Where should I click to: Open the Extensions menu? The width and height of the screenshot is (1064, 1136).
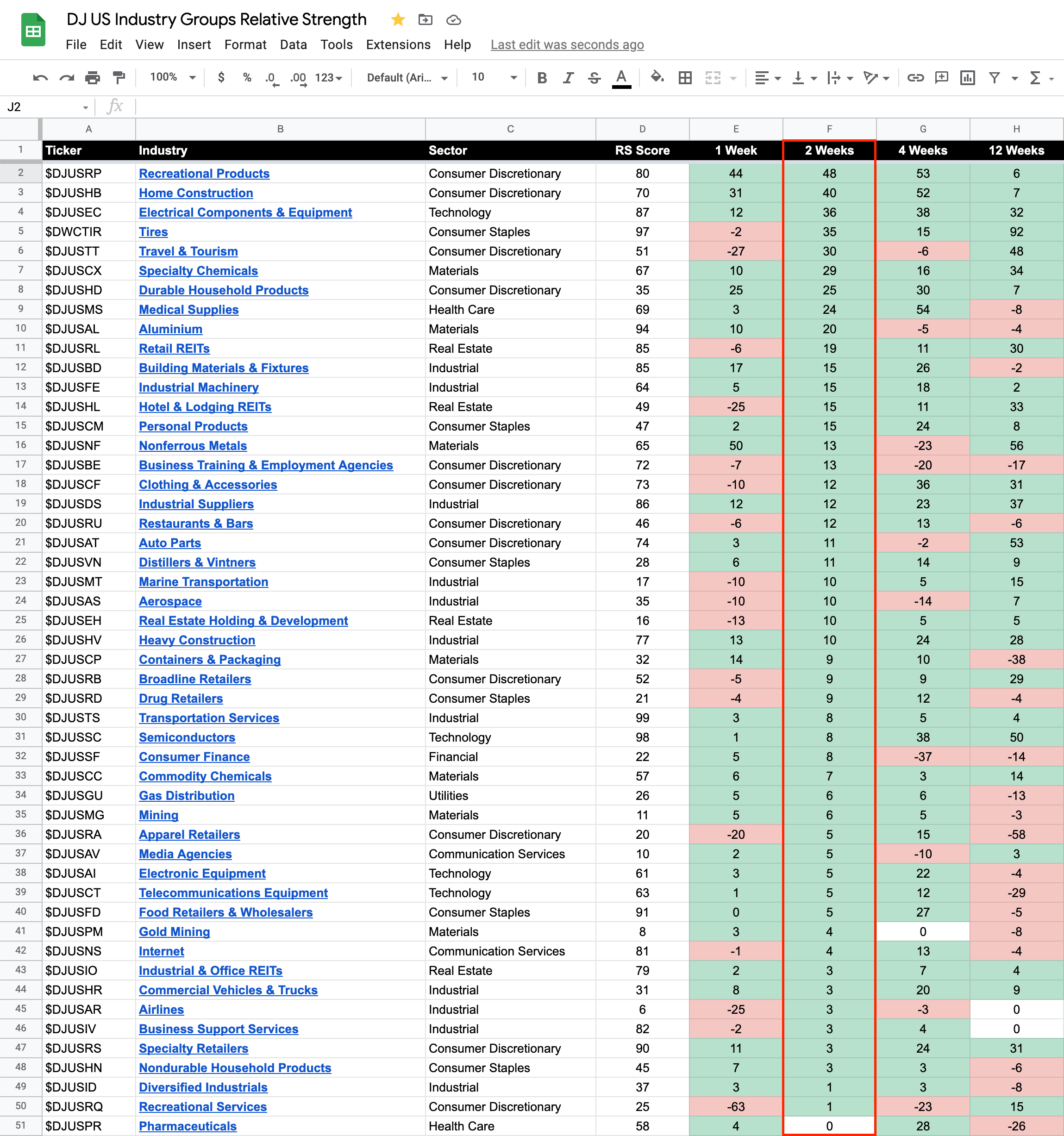click(x=398, y=44)
